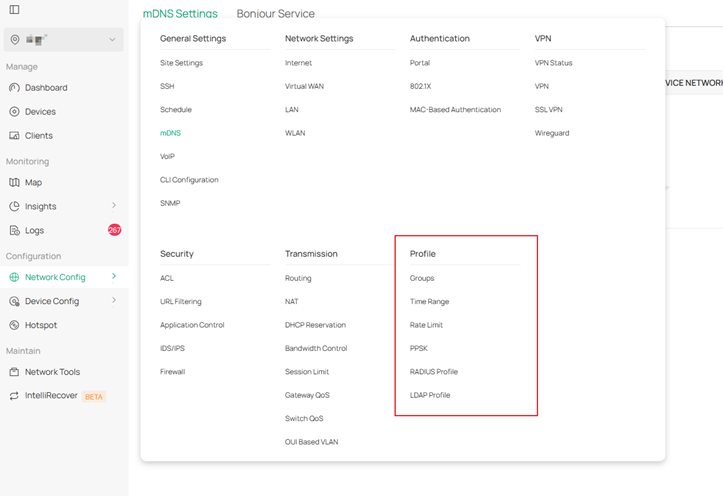723x496 pixels.
Task: Open the SSH settings link
Action: click(x=167, y=86)
